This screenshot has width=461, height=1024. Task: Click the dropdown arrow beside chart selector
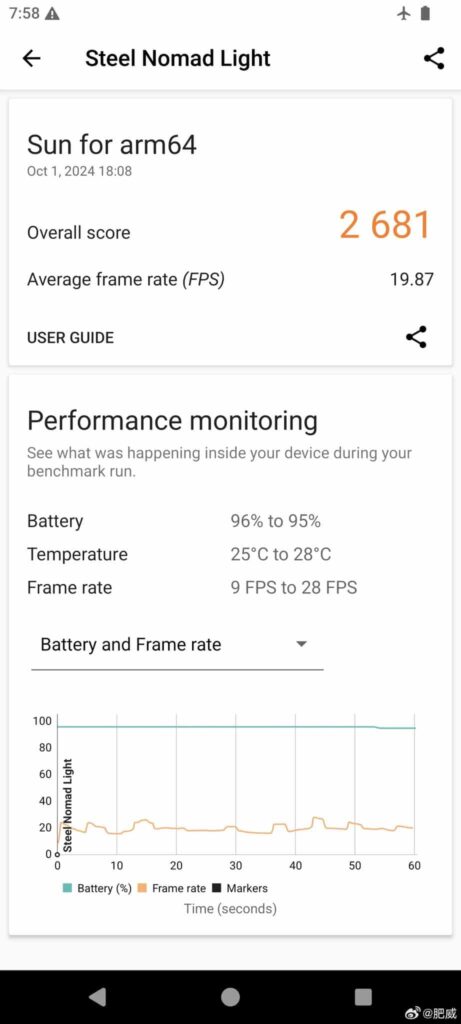[x=301, y=644]
